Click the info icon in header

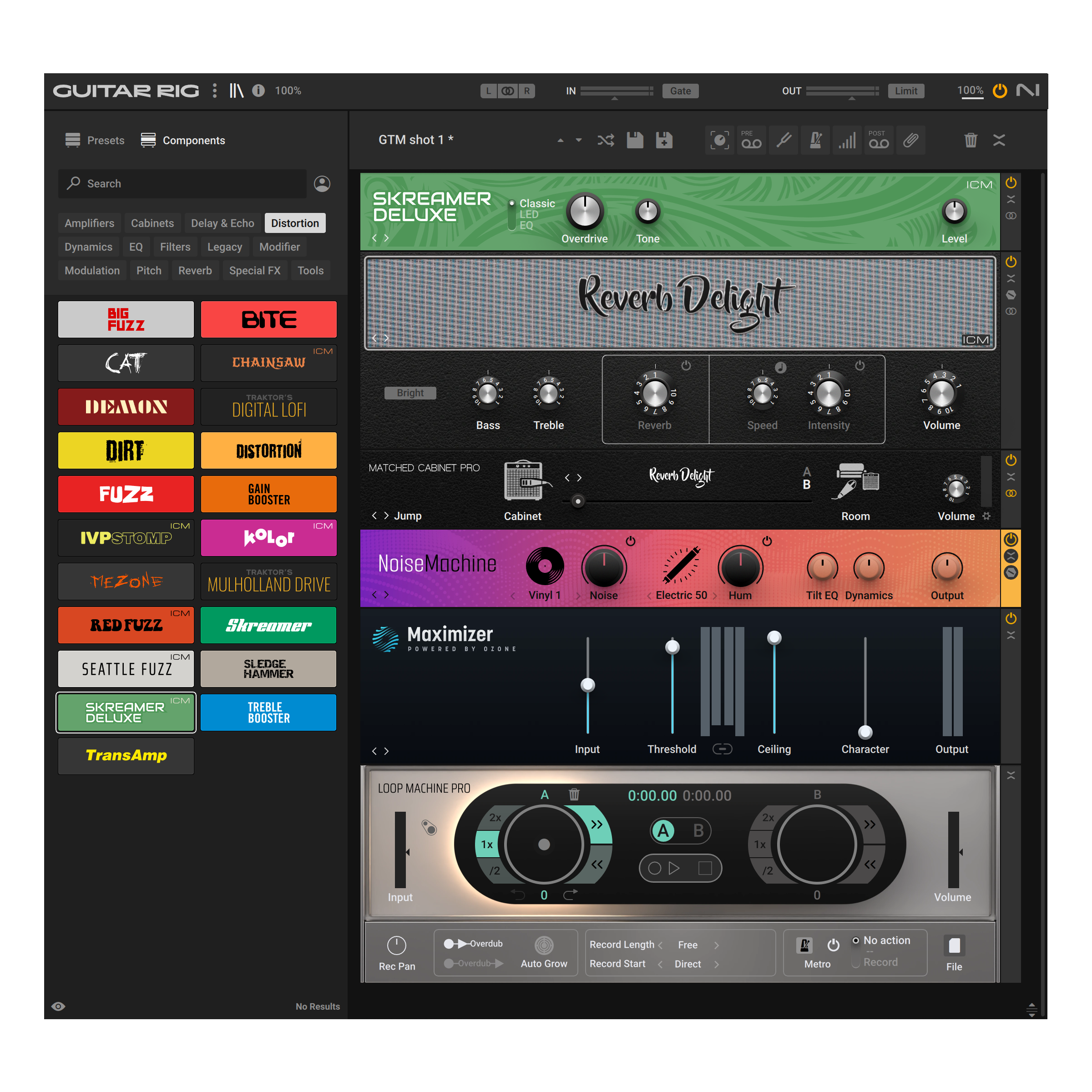[258, 91]
